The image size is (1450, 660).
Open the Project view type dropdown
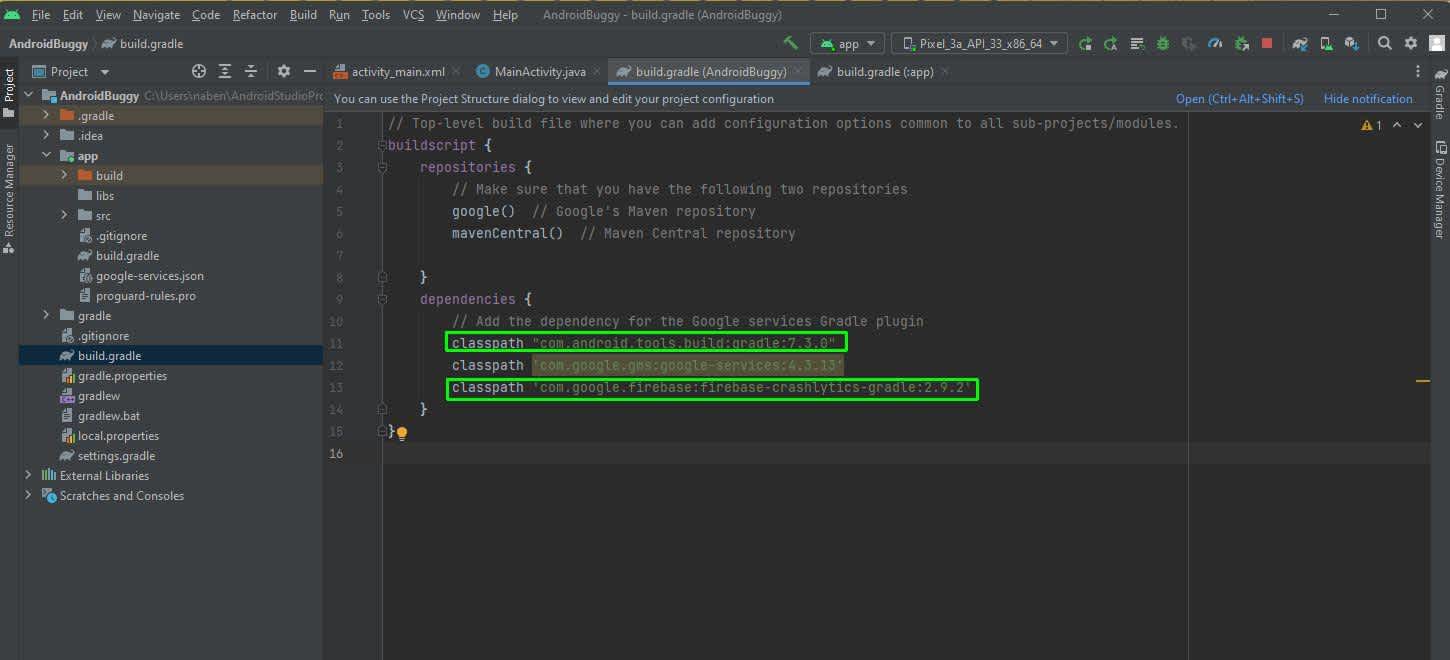click(71, 71)
